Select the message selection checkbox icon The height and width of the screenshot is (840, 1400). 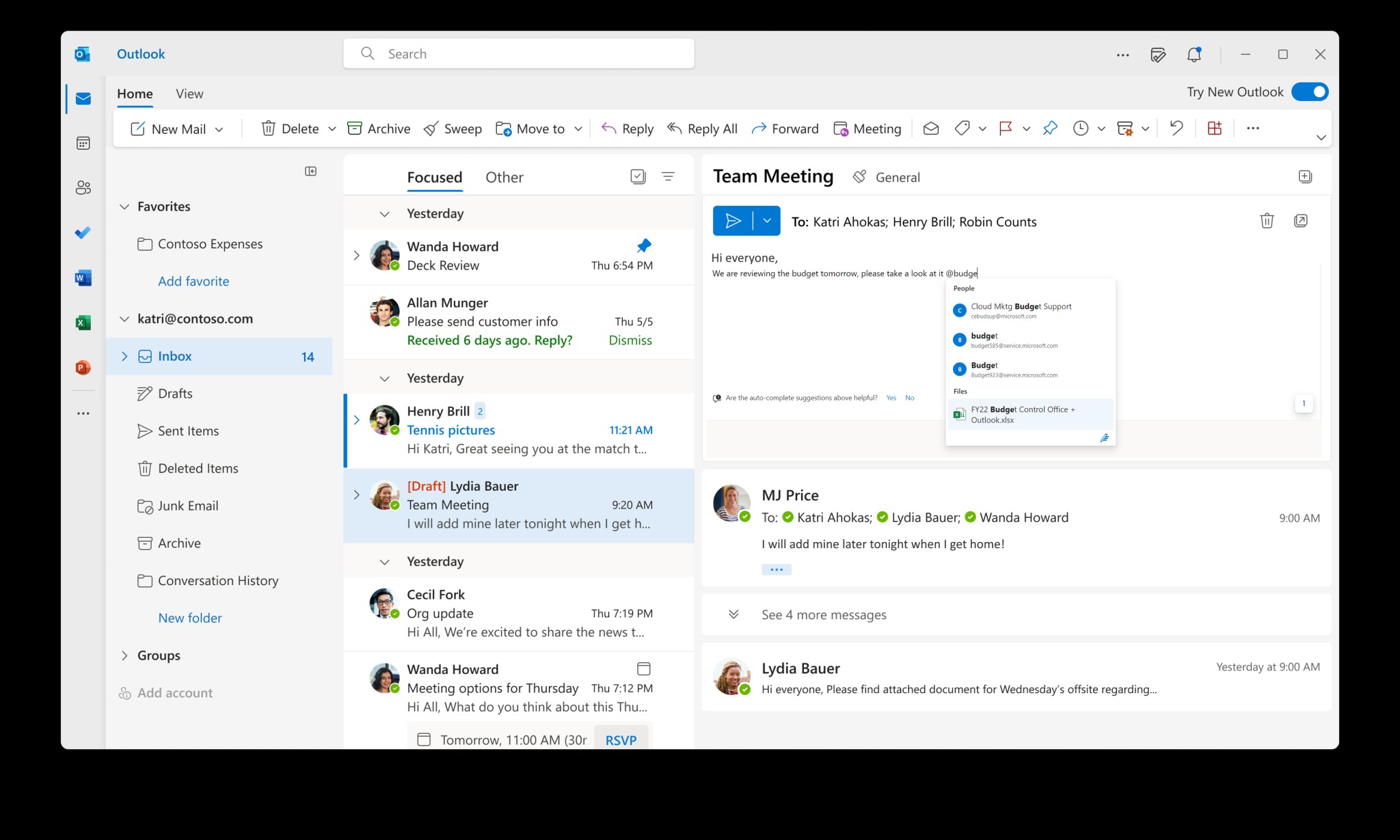pyautogui.click(x=638, y=176)
